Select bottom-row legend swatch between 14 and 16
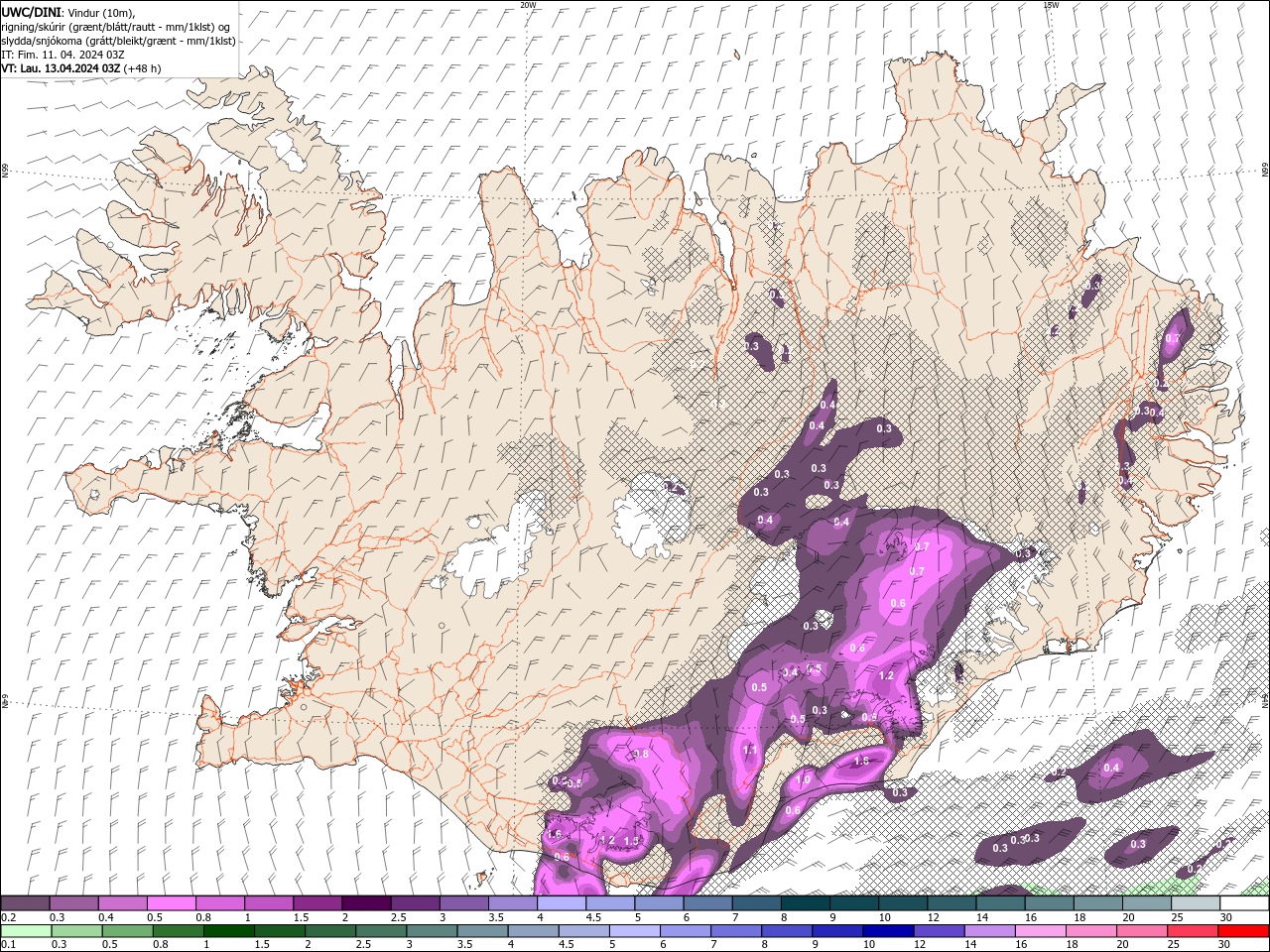 tap(990, 931)
